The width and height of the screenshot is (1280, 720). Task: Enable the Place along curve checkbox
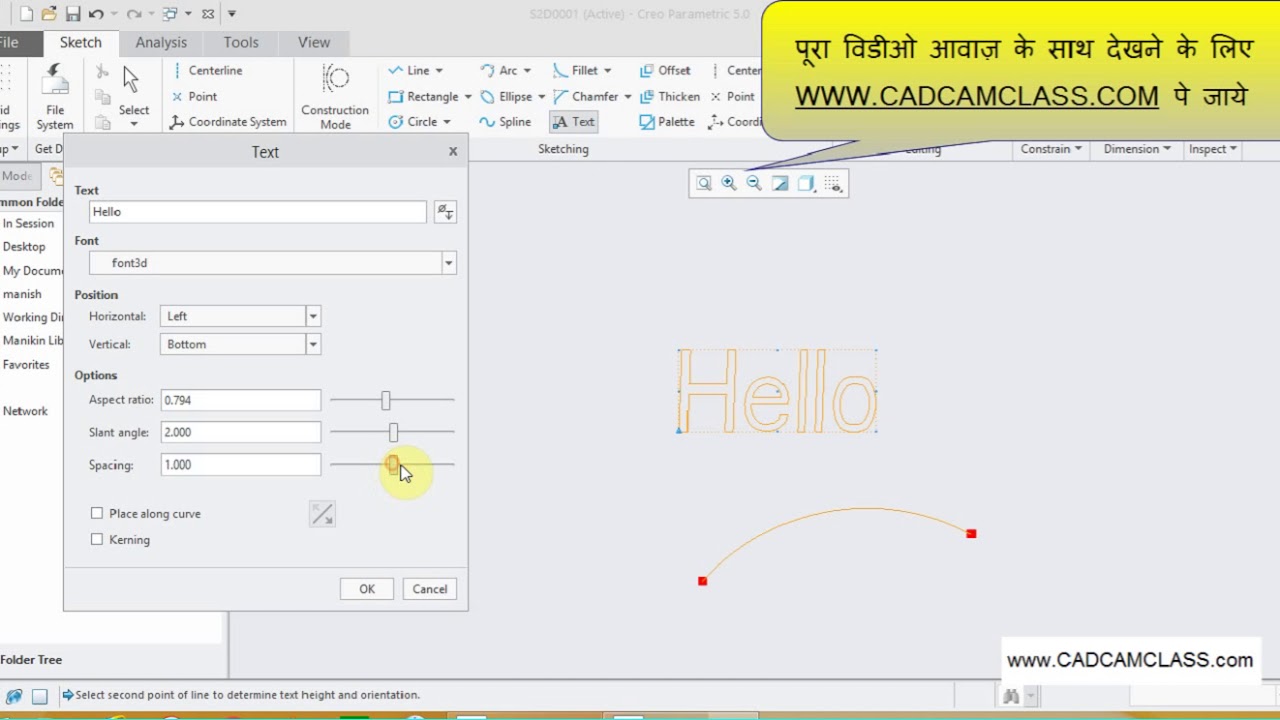tap(97, 514)
